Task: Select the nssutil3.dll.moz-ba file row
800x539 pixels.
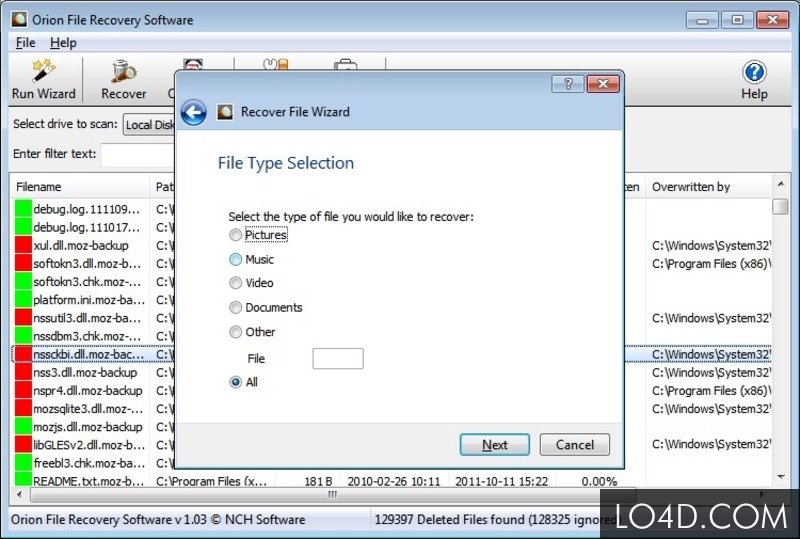Action: click(92, 318)
